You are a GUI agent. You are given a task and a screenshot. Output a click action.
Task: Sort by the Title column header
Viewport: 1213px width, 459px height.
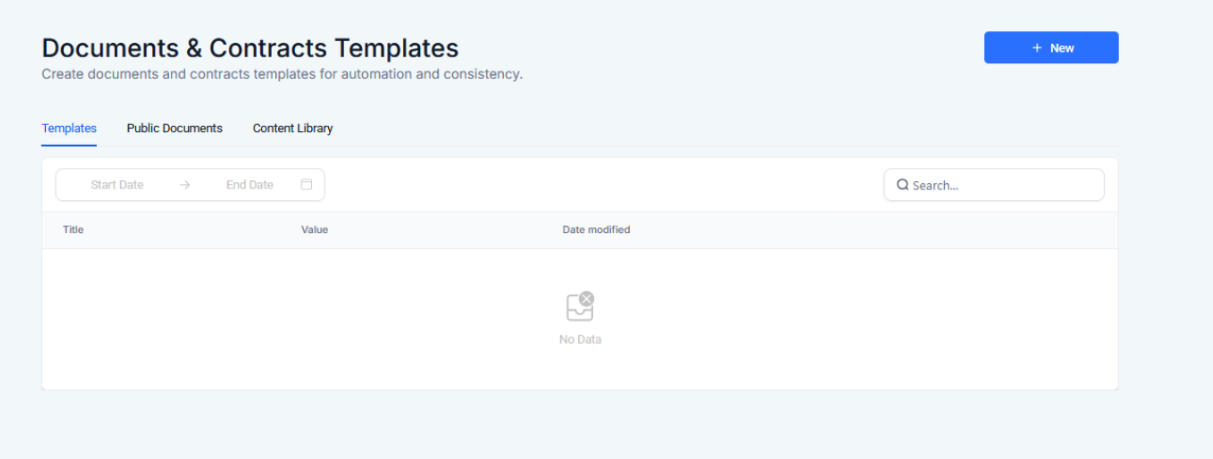click(73, 230)
